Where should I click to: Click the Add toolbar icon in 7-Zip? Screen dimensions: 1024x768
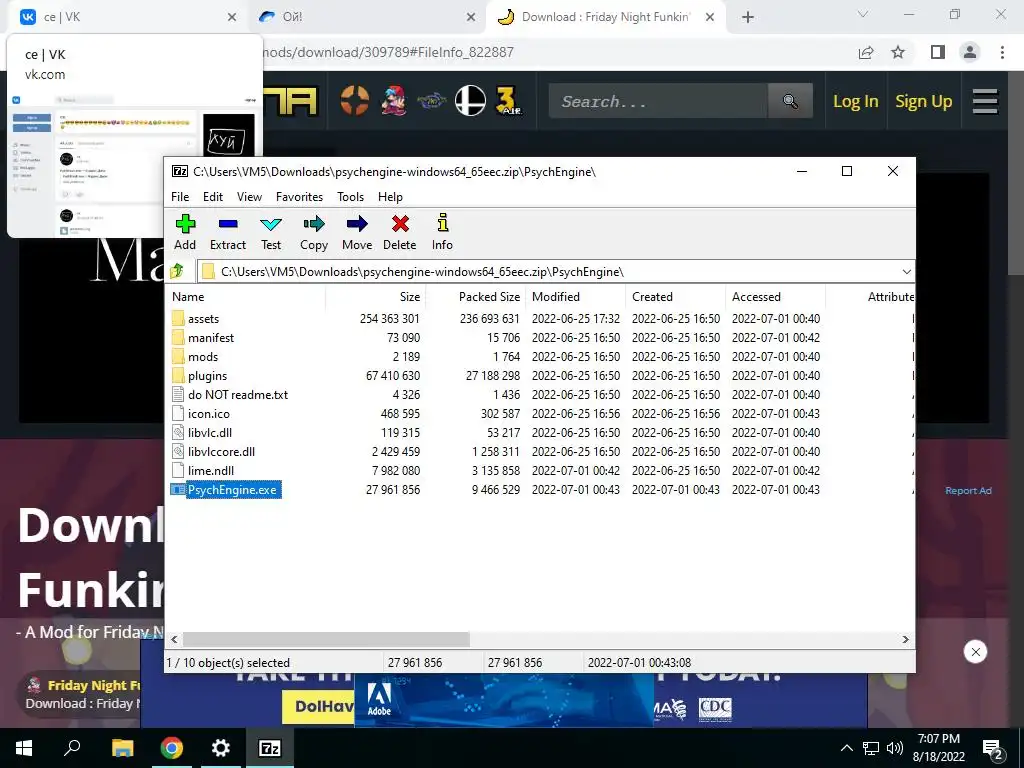(185, 232)
